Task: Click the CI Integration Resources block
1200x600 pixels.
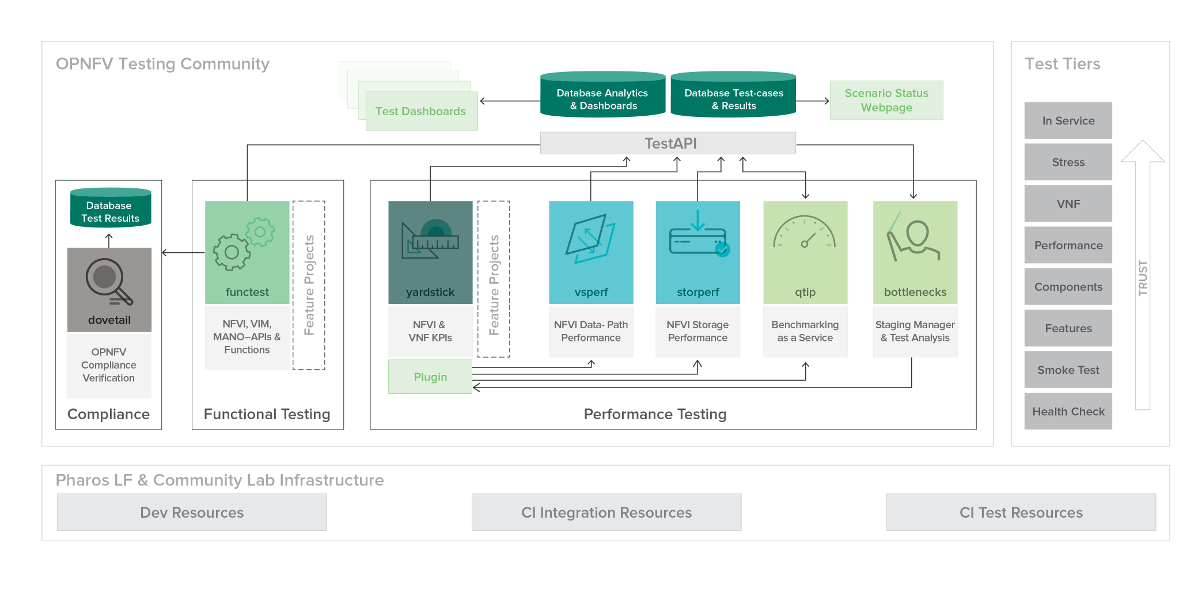Action: 606,512
